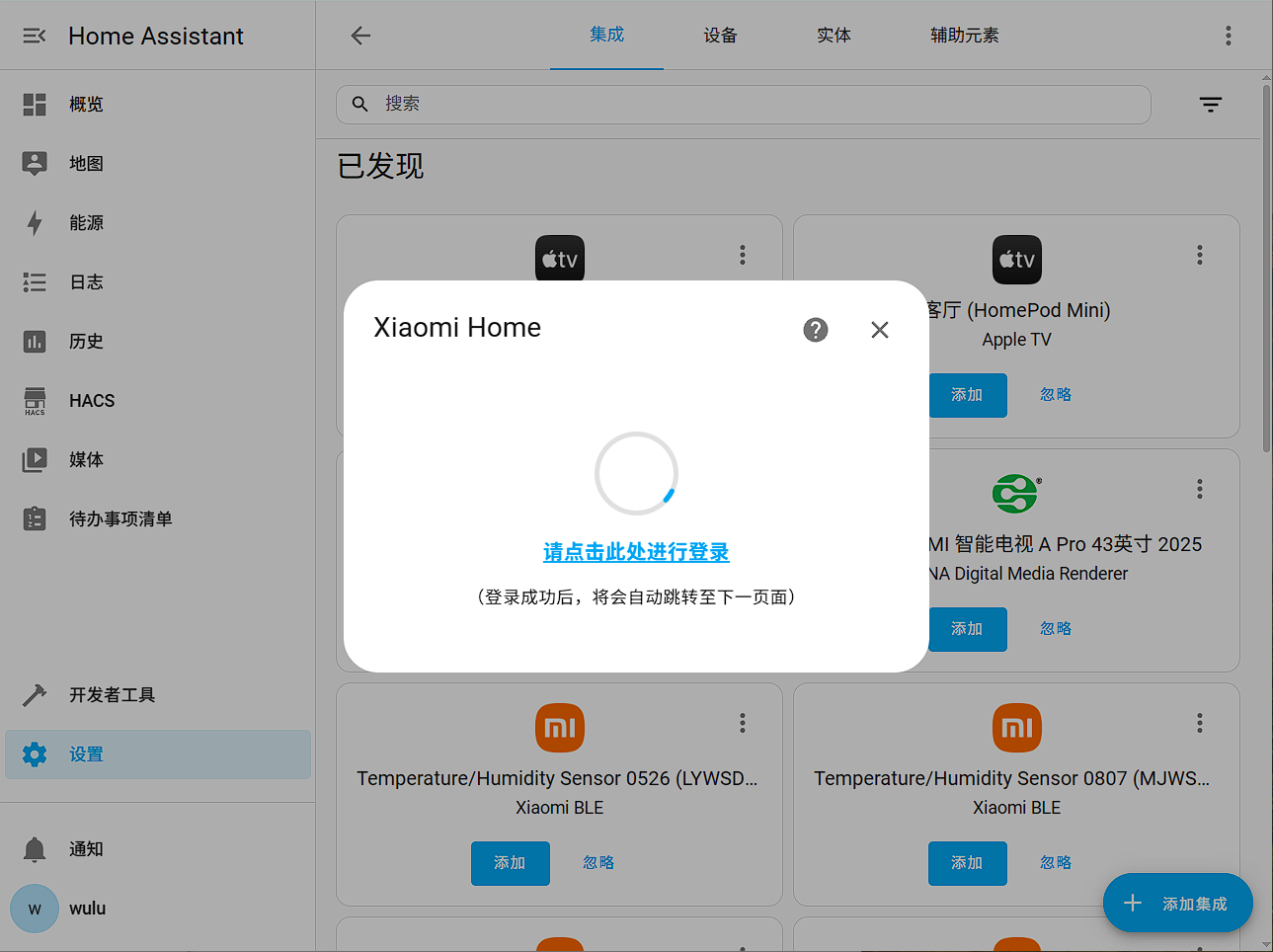The image size is (1273, 952).
Task: Click the Sensor 0807 Xiaomi logo
Action: (x=1017, y=728)
